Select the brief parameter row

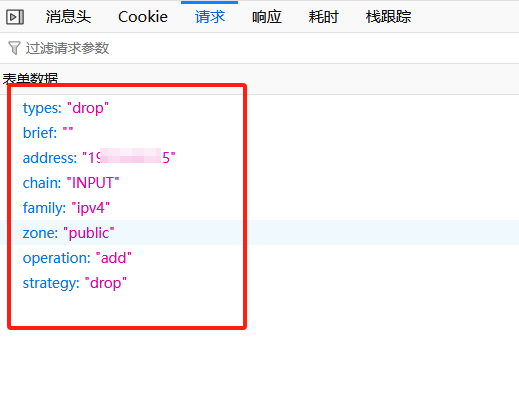coord(259,133)
